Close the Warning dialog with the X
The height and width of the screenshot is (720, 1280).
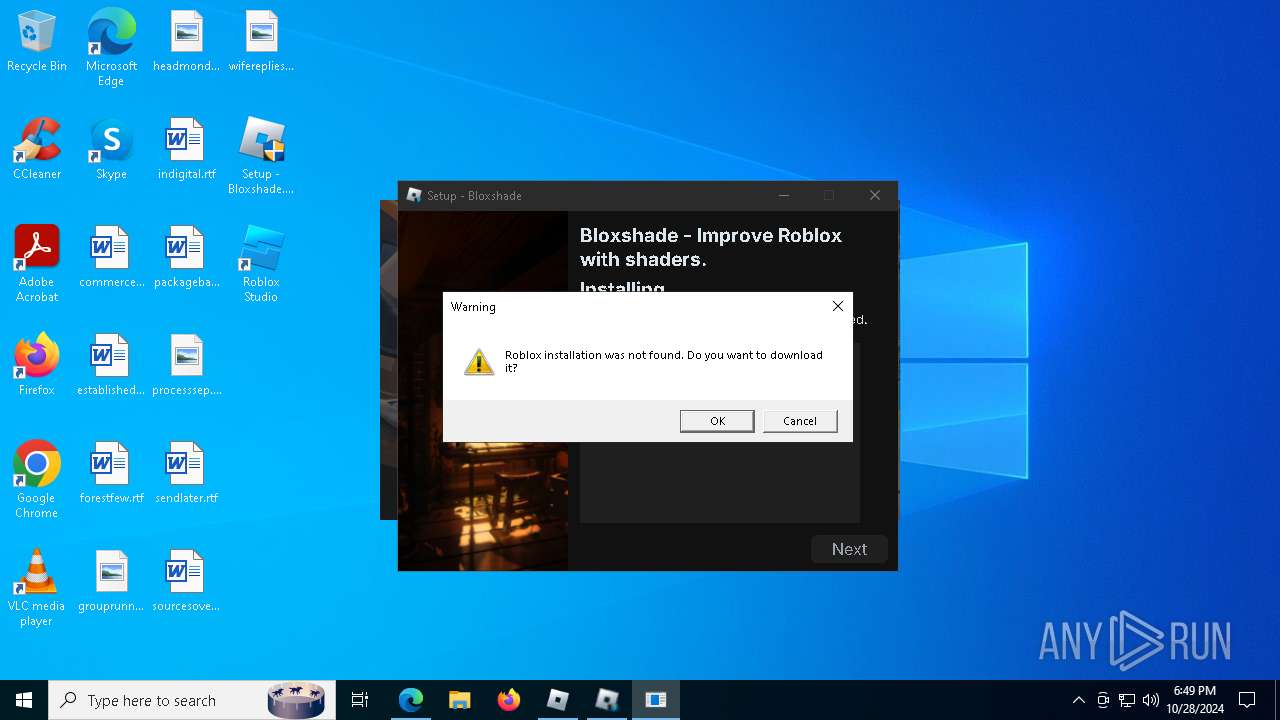click(838, 307)
